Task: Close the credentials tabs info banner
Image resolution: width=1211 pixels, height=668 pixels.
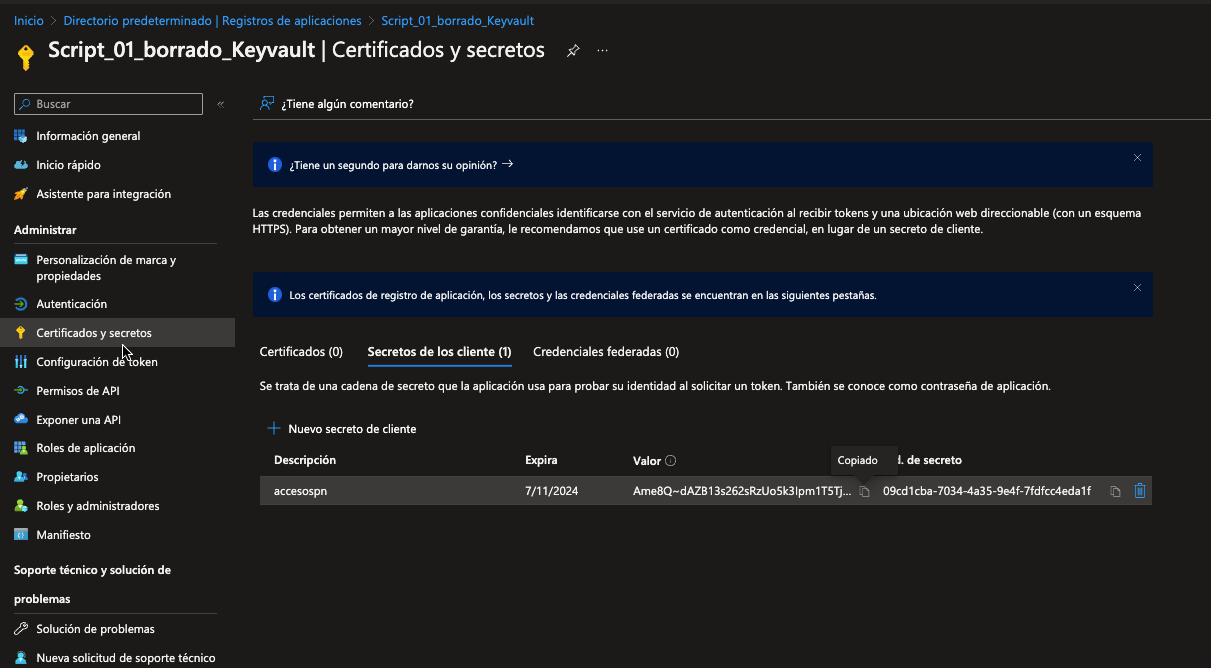Action: point(1137,288)
